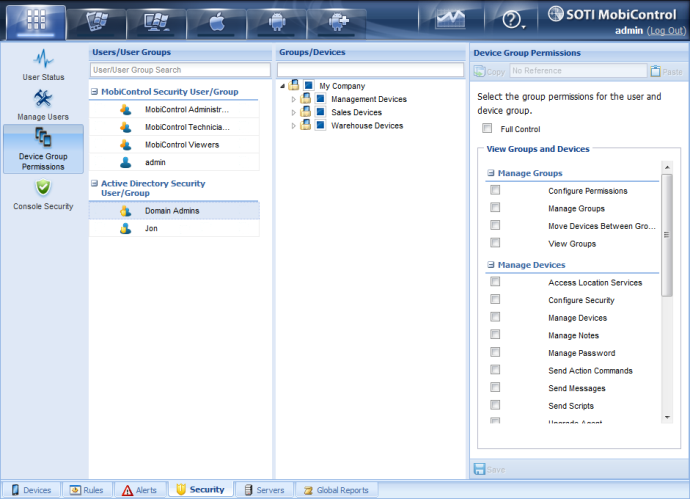Click the User/User Group Search field

point(180,70)
